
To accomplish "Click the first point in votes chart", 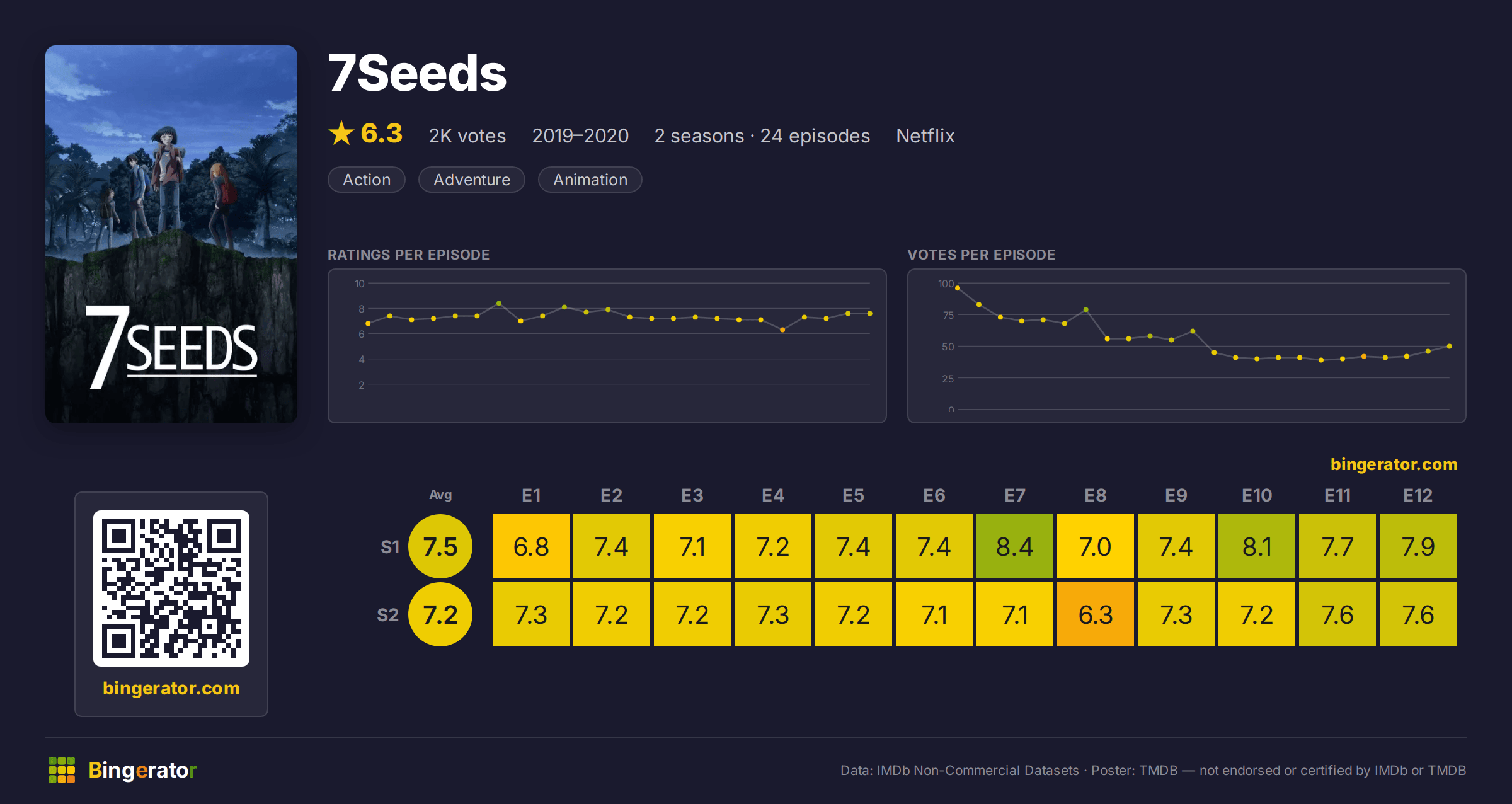I will coord(958,288).
